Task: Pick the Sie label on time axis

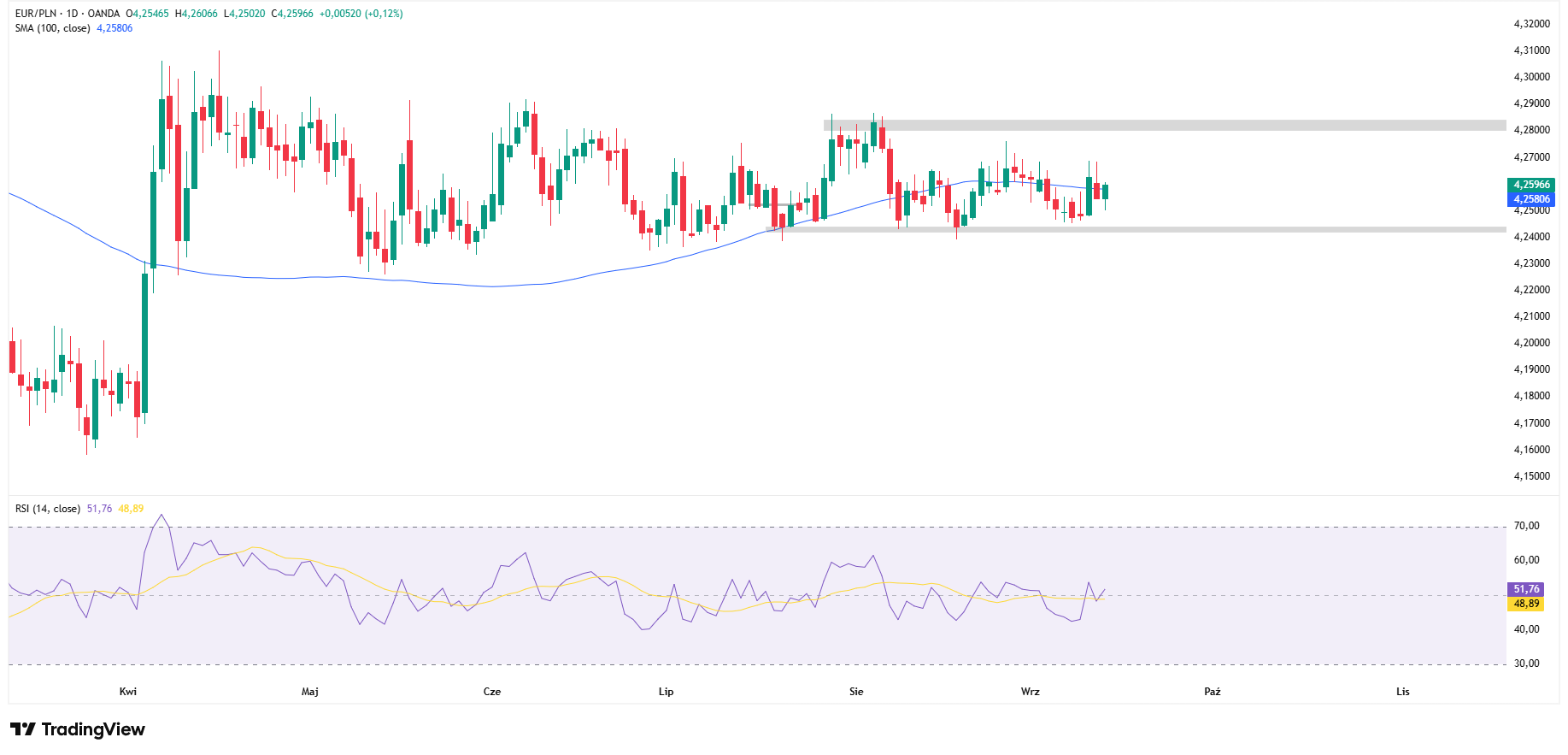Action: (x=856, y=692)
